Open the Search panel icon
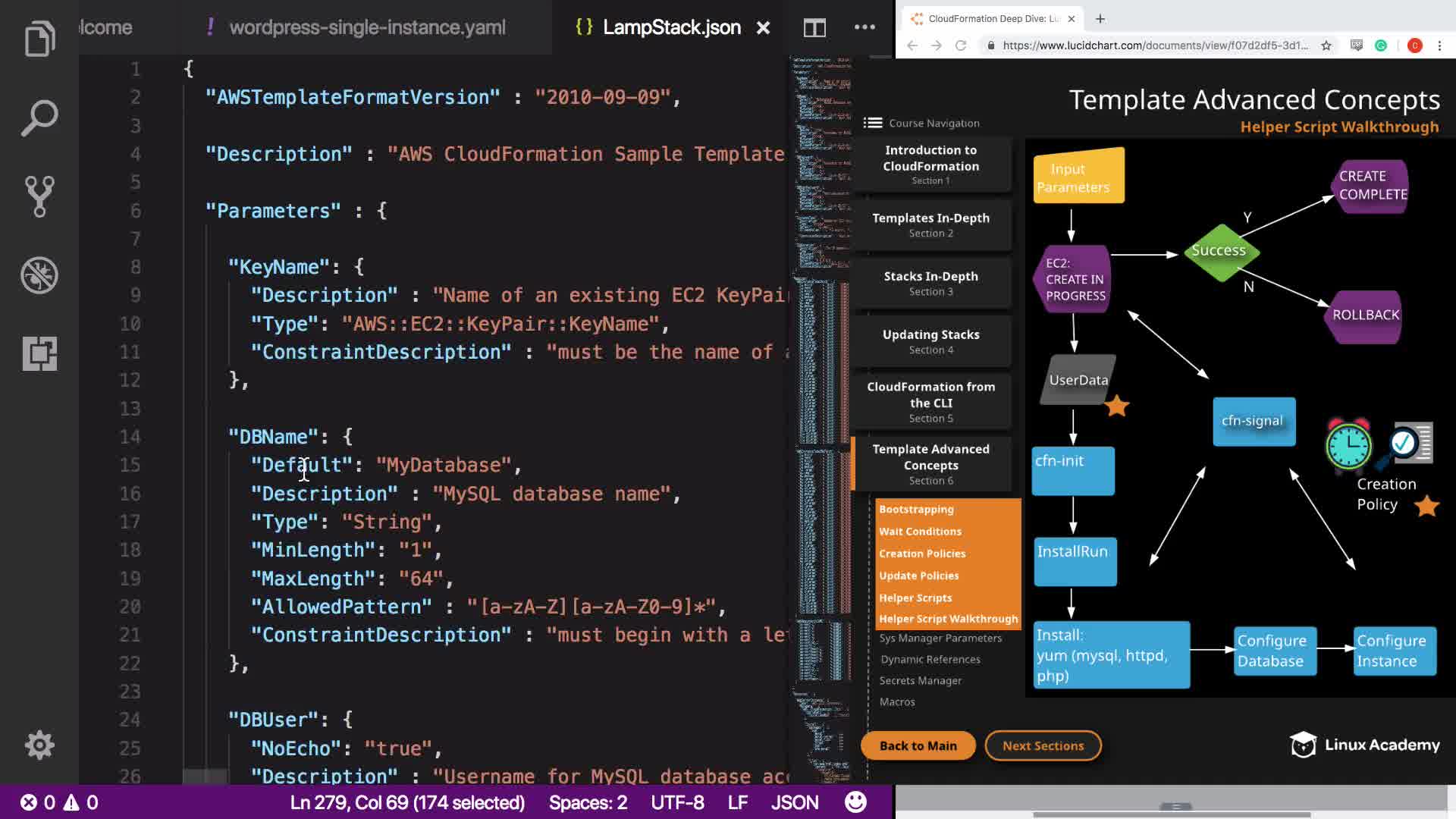1456x819 pixels. tap(39, 118)
